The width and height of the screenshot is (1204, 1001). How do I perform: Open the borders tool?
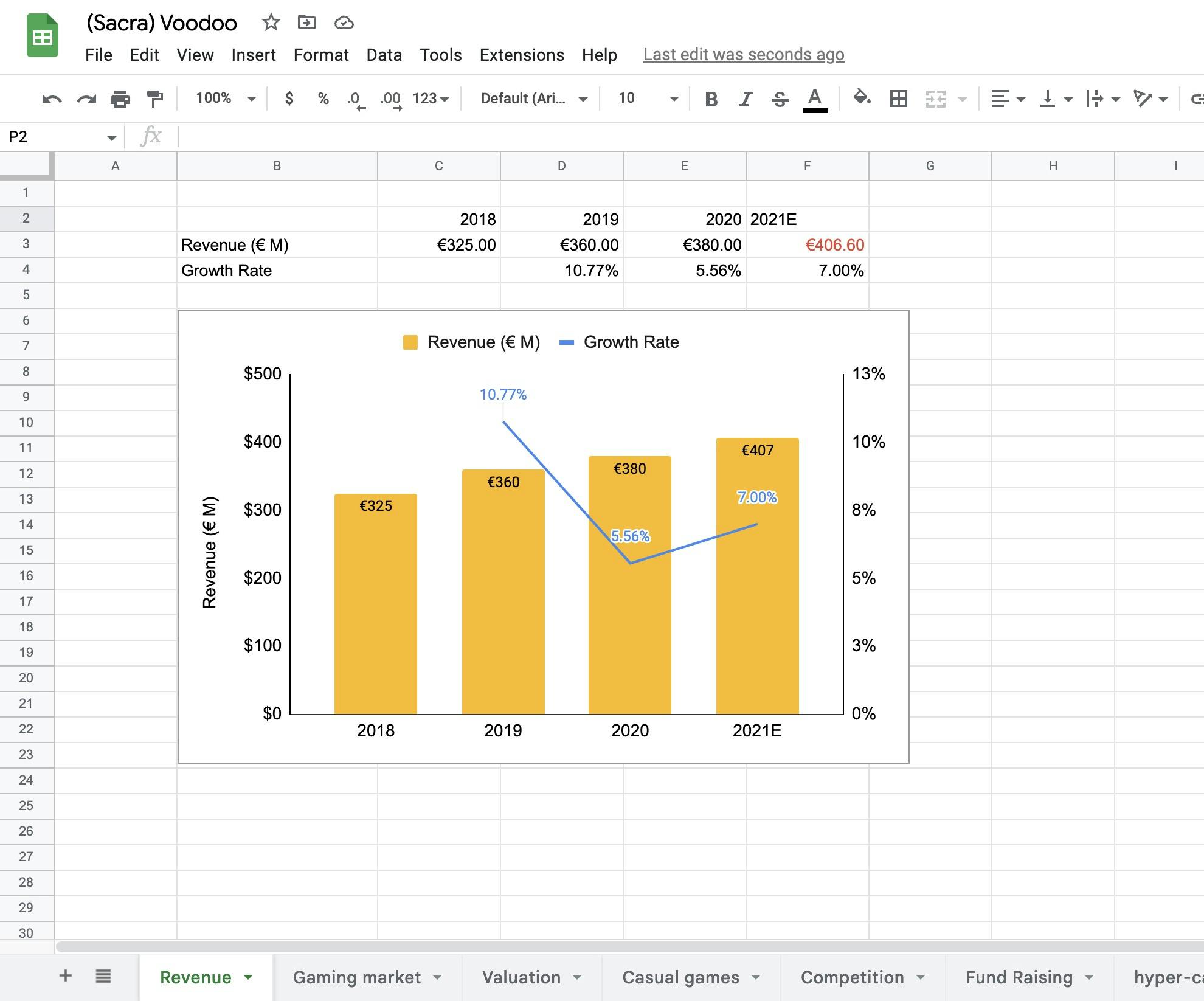click(x=898, y=99)
